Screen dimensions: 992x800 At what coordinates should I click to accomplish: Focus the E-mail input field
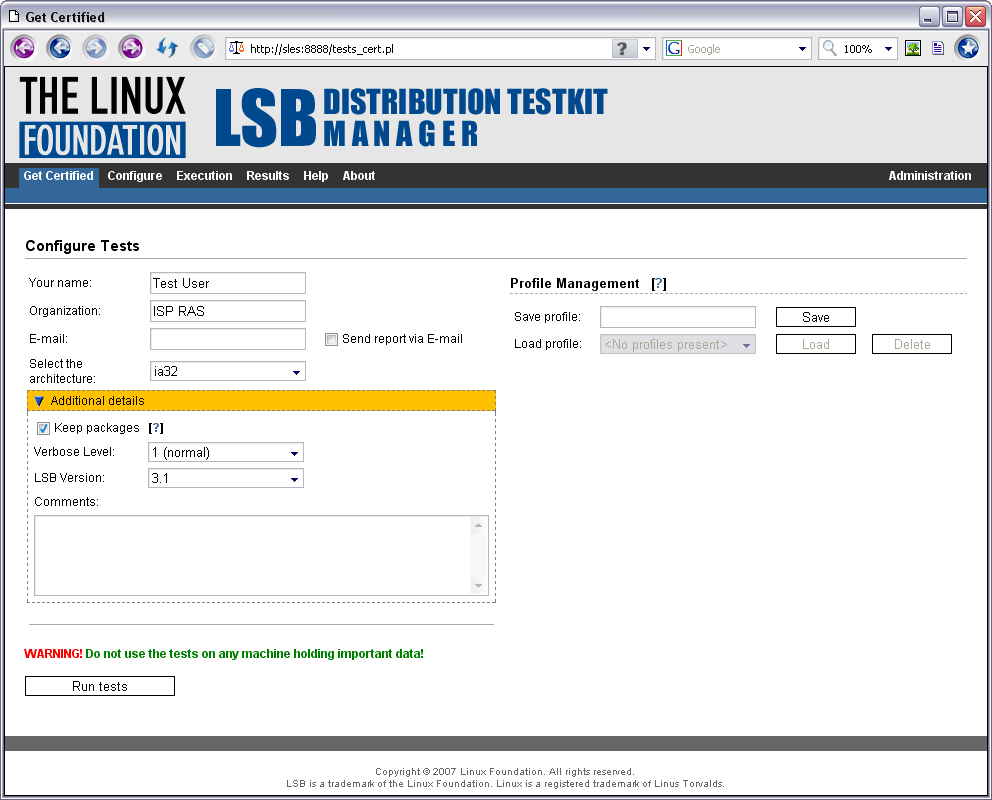[x=228, y=338]
